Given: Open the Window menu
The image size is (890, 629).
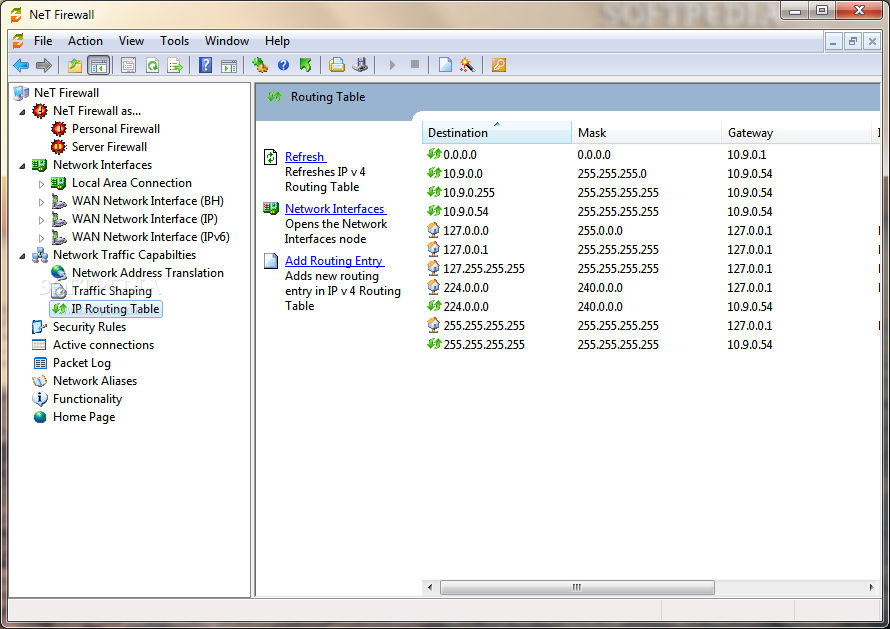Looking at the screenshot, I should pyautogui.click(x=227, y=41).
